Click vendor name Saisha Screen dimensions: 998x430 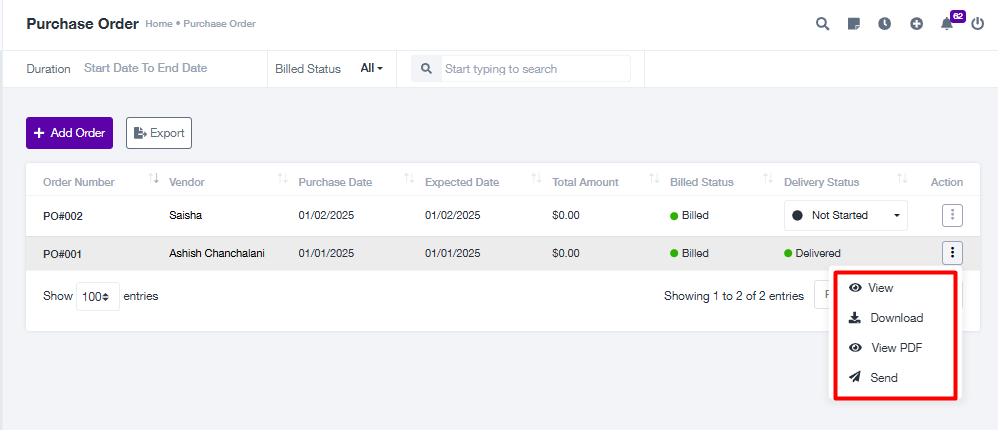[186, 216]
